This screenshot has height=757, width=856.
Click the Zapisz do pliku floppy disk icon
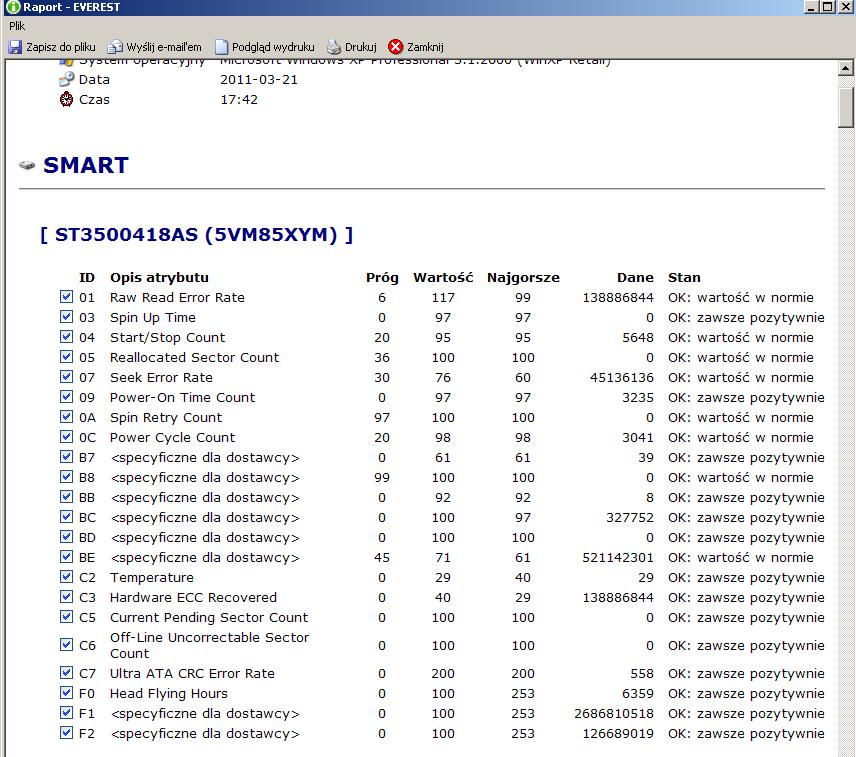click(15, 47)
